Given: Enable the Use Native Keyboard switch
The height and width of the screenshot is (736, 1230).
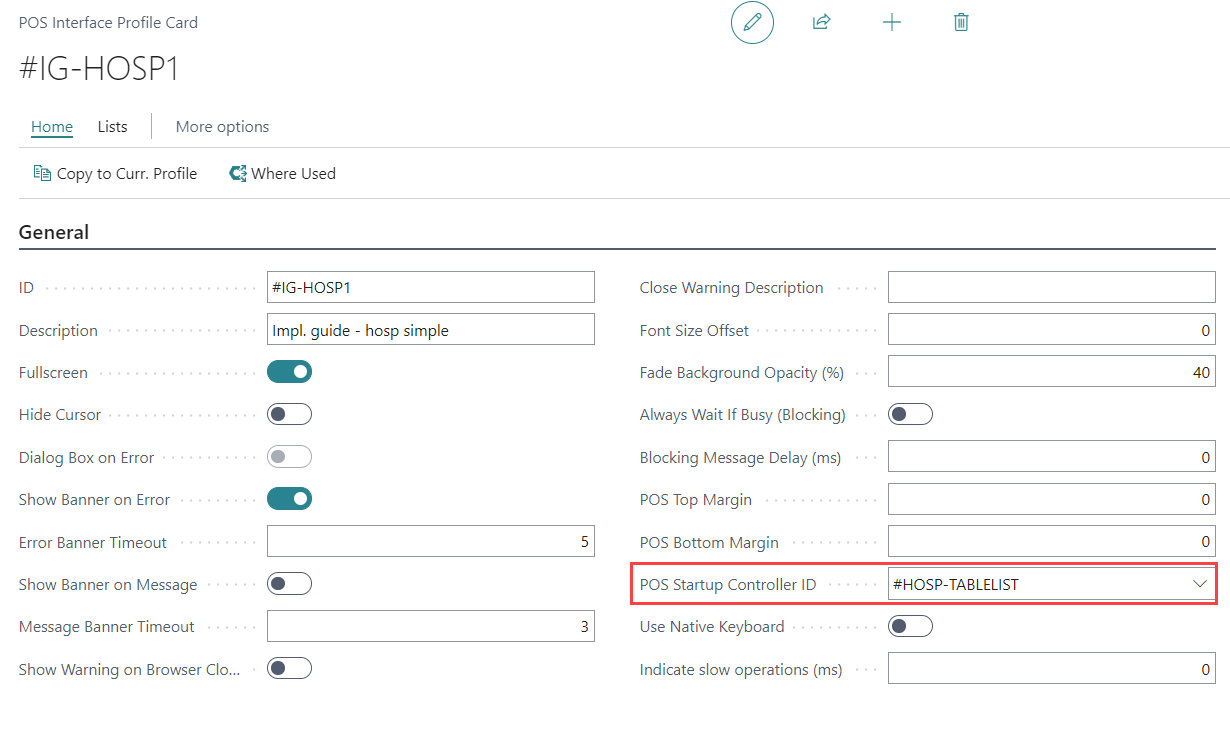Looking at the screenshot, I should (x=910, y=626).
